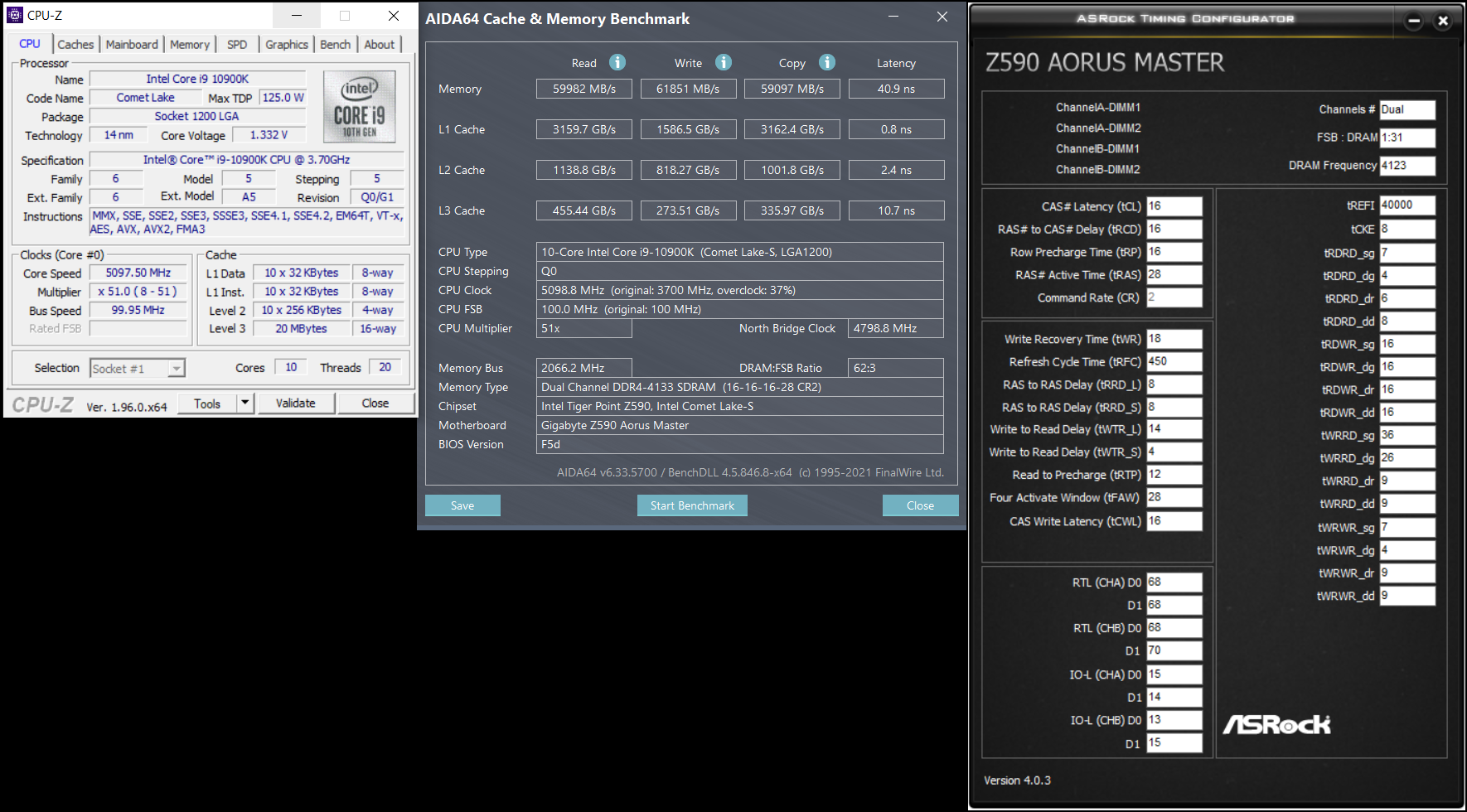This screenshot has width=1467, height=812.
Task: Click Save in AIDA64 benchmark
Action: click(462, 505)
